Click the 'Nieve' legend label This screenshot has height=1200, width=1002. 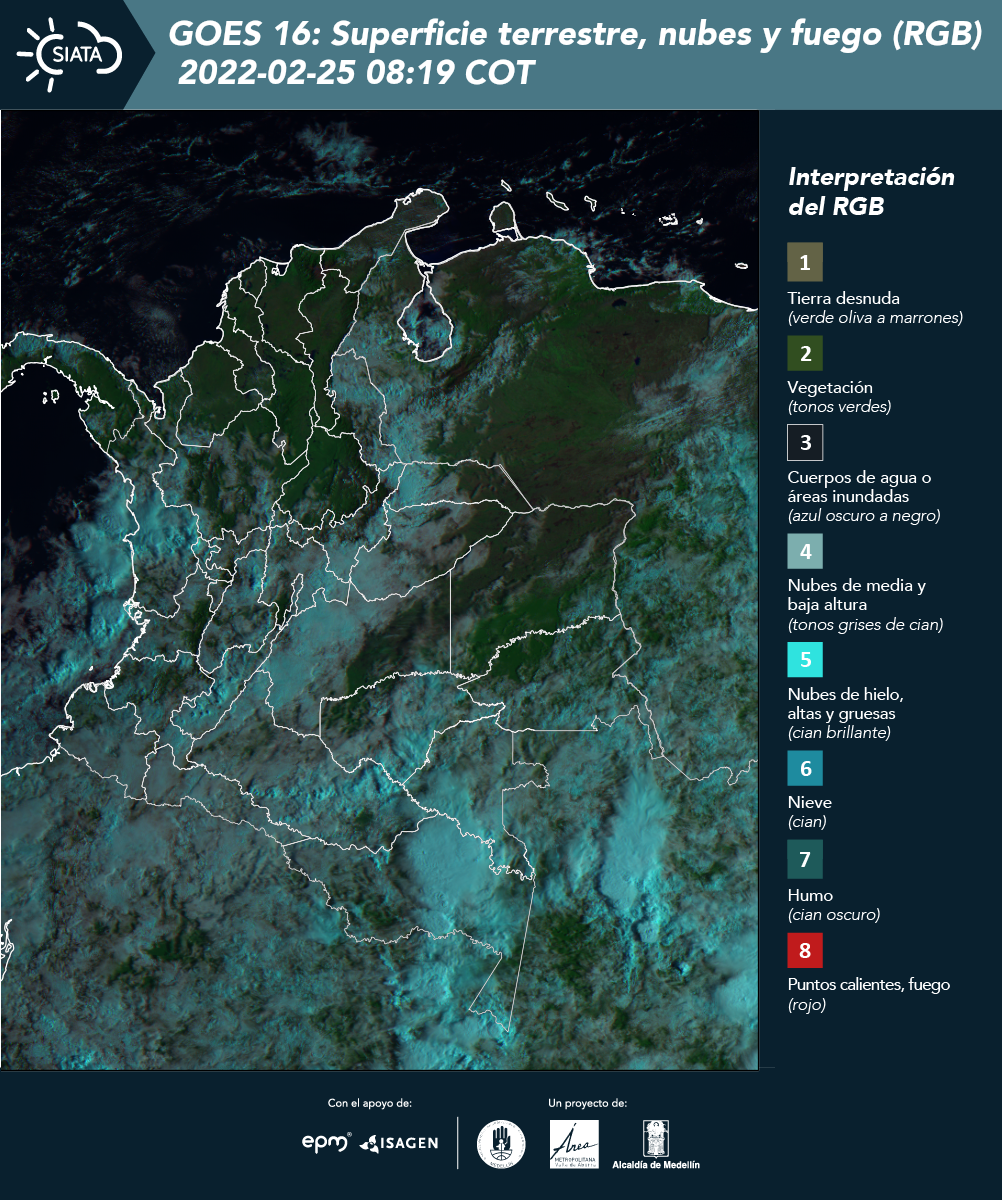click(x=810, y=802)
